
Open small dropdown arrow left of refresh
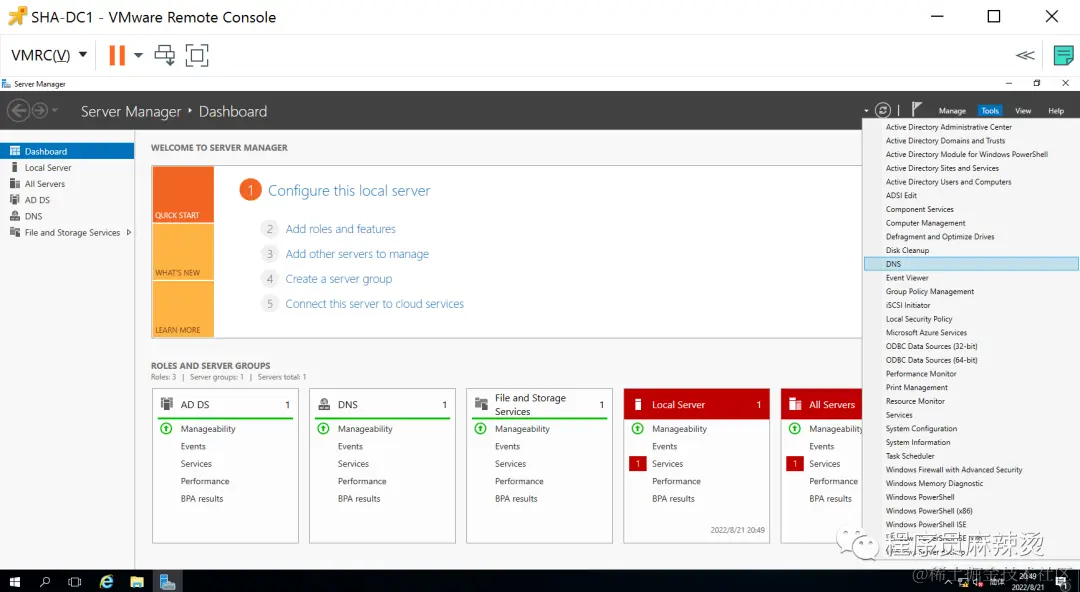point(866,111)
